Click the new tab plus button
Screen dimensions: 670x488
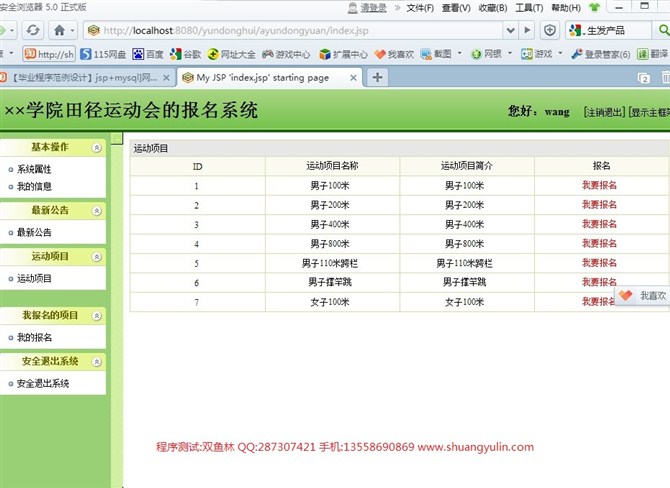377,77
